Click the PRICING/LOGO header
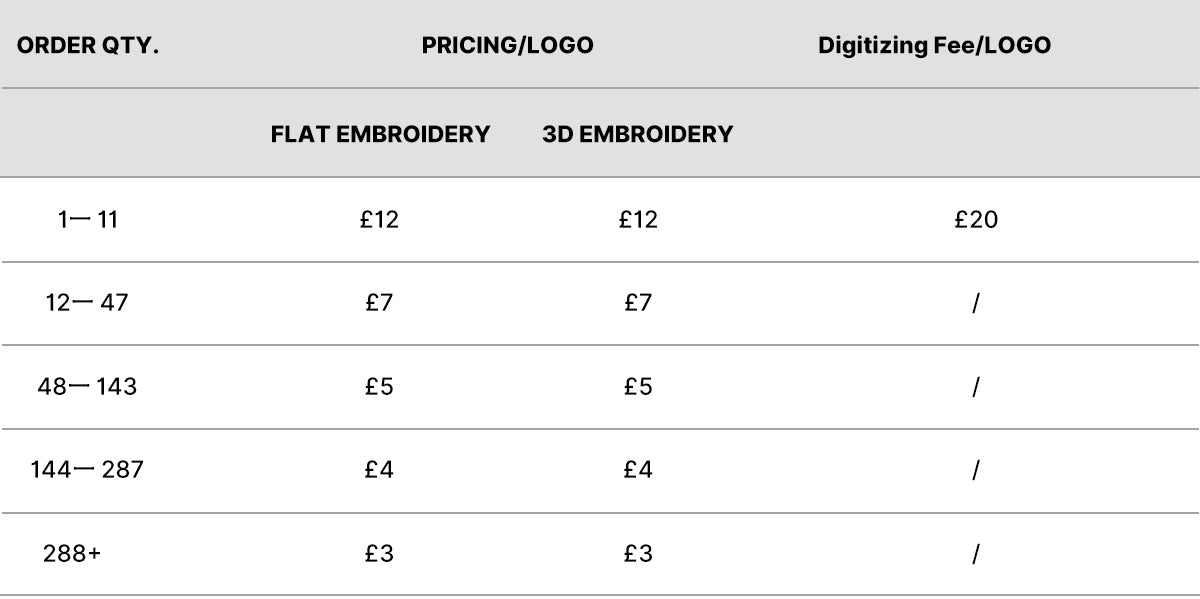Image resolution: width=1200 pixels, height=599 pixels. (507, 46)
